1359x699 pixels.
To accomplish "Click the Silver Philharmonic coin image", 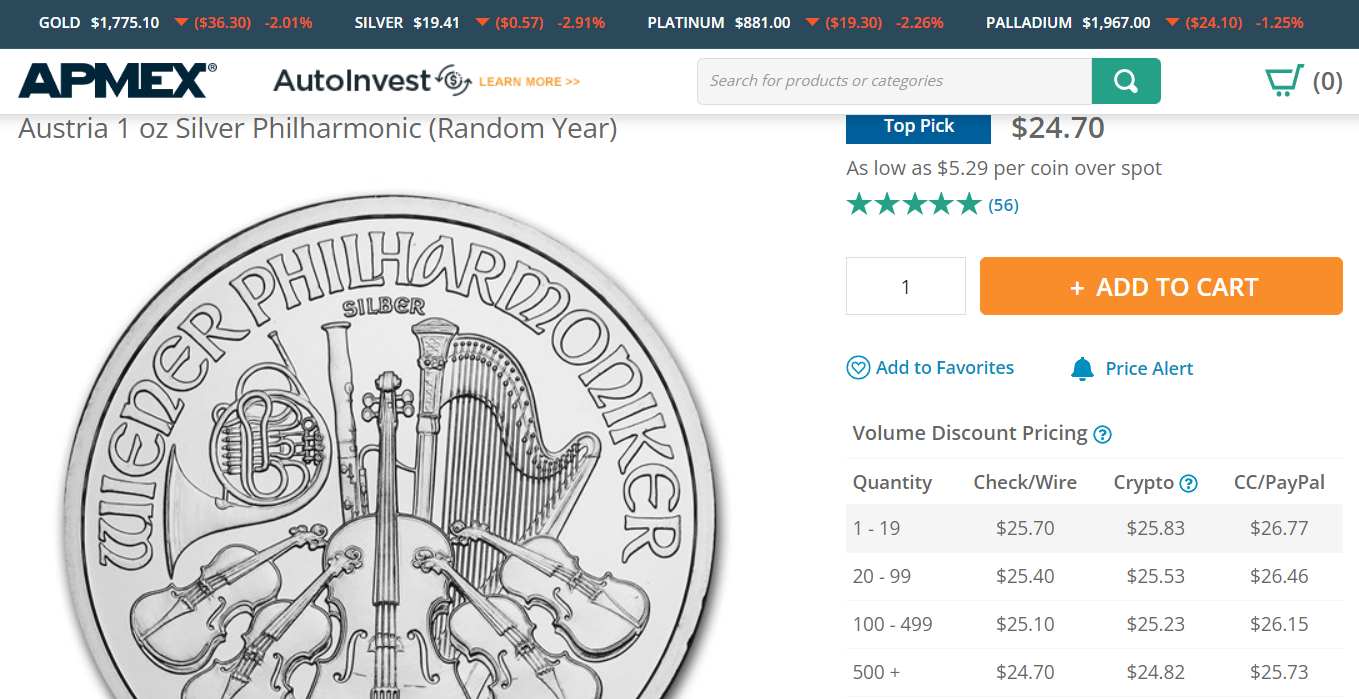I will tap(390, 450).
